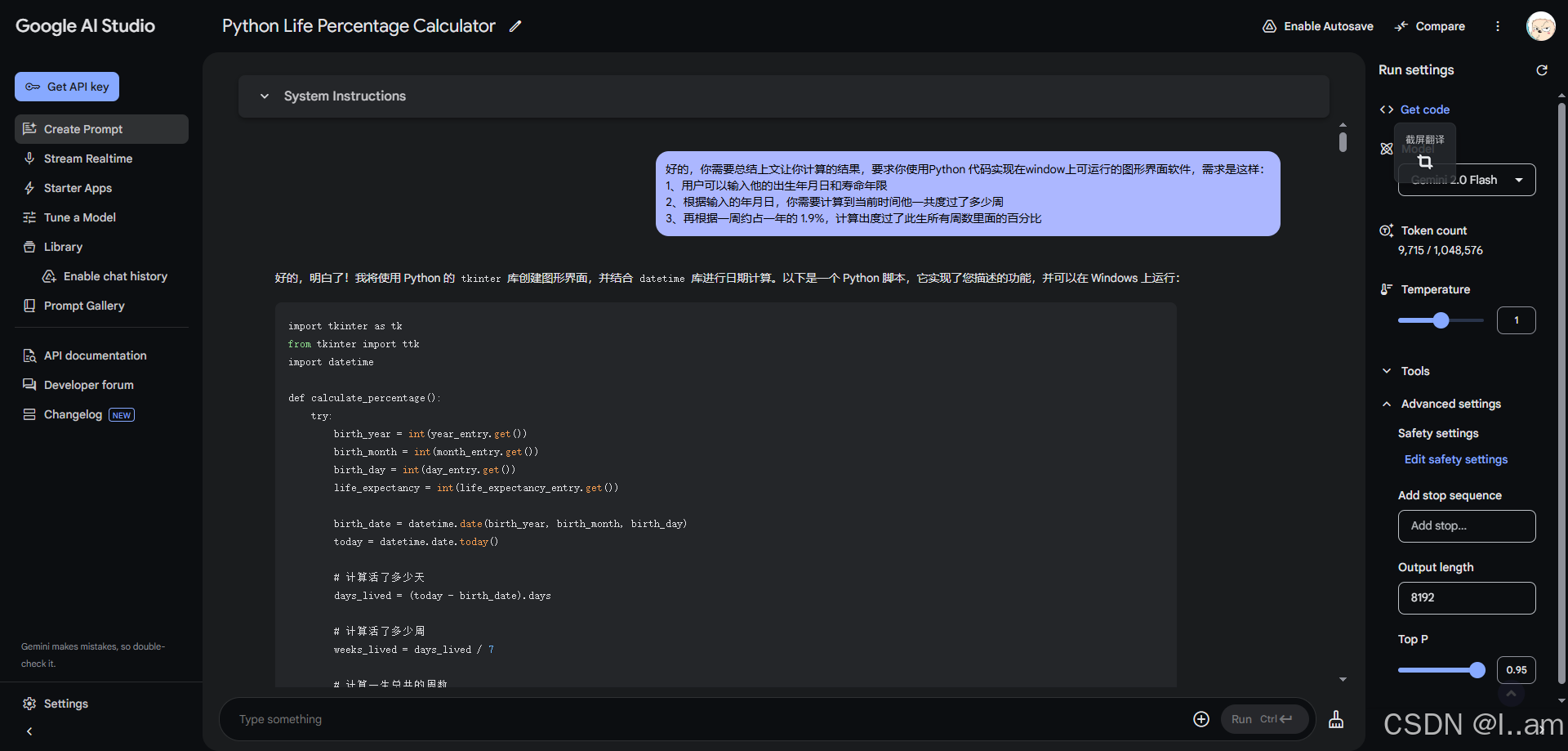Open the three-dot more options menu
Image resolution: width=1568 pixels, height=751 pixels.
coord(1498,26)
